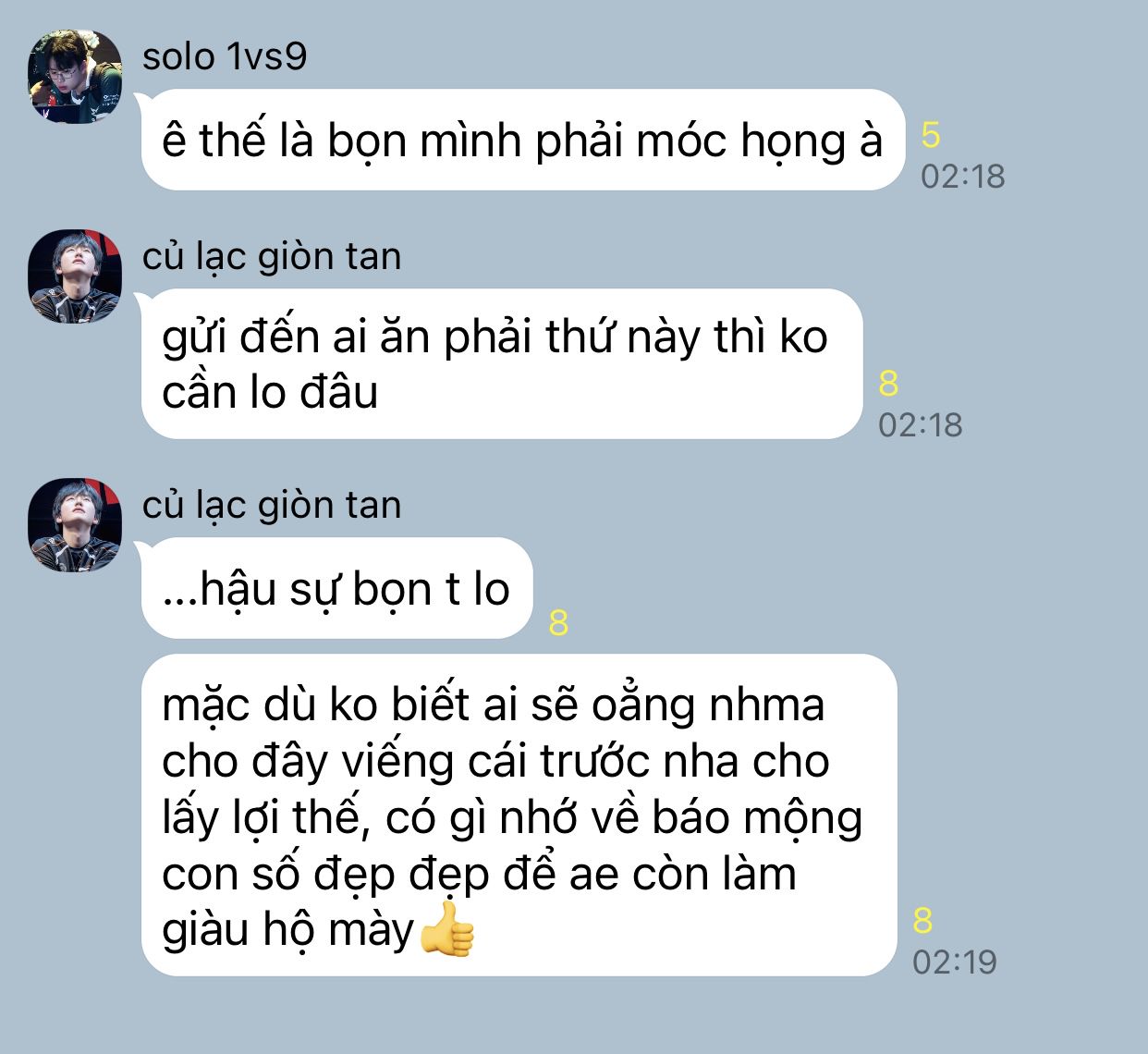Select the message 'ê thế là bọn mình phải móc họng à'
The width and height of the screenshot is (1148, 1054).
click(522, 141)
